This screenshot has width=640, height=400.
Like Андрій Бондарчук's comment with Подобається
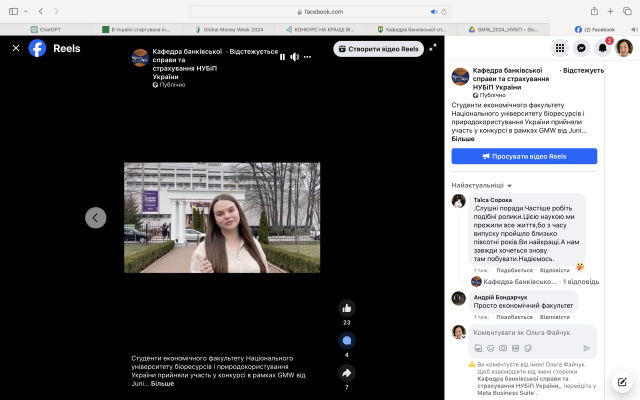tap(514, 317)
